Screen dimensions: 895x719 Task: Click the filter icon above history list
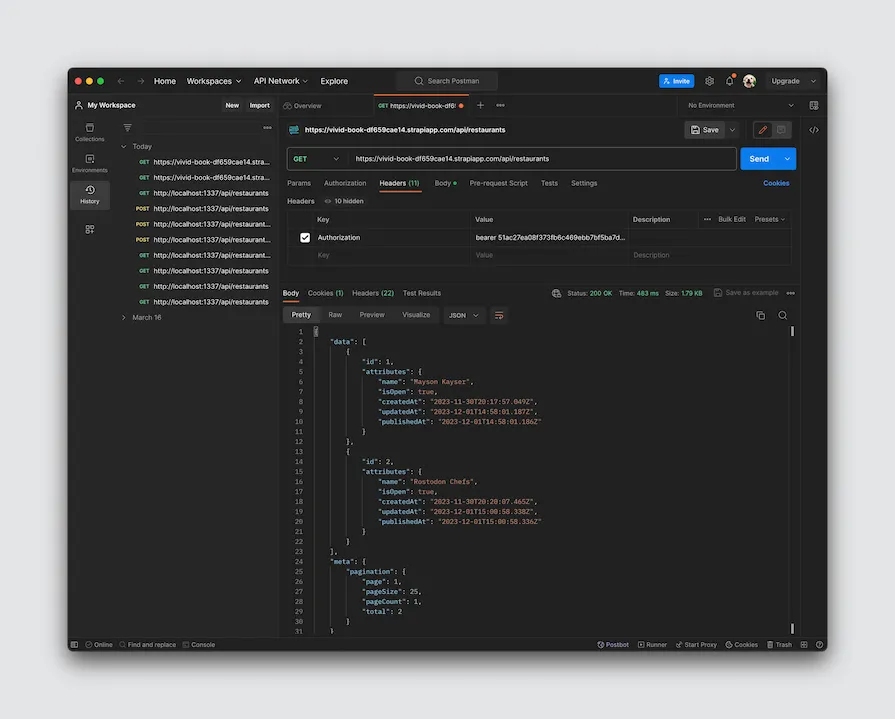[x=127, y=128]
